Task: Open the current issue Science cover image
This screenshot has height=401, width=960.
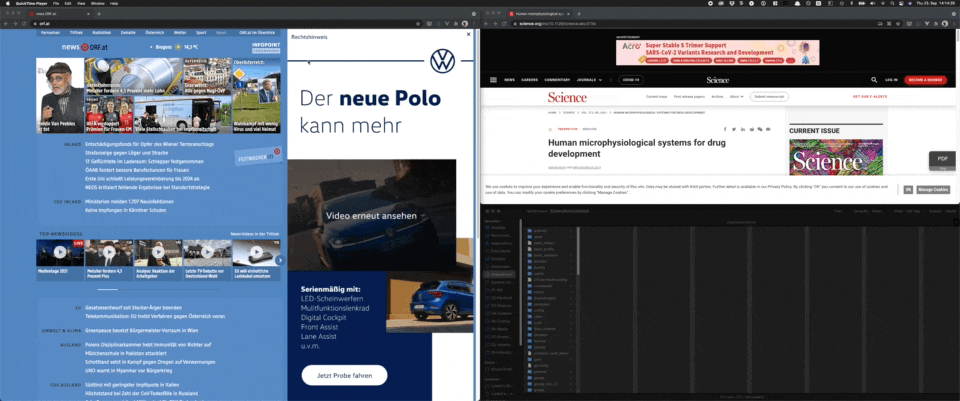Action: coord(836,157)
